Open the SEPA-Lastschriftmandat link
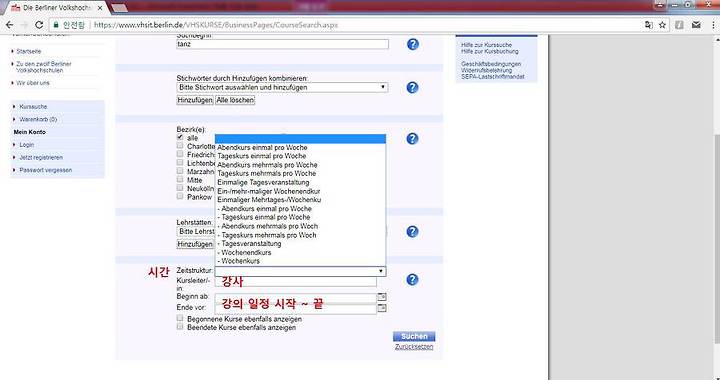This screenshot has height=380, width=720. coord(493,77)
